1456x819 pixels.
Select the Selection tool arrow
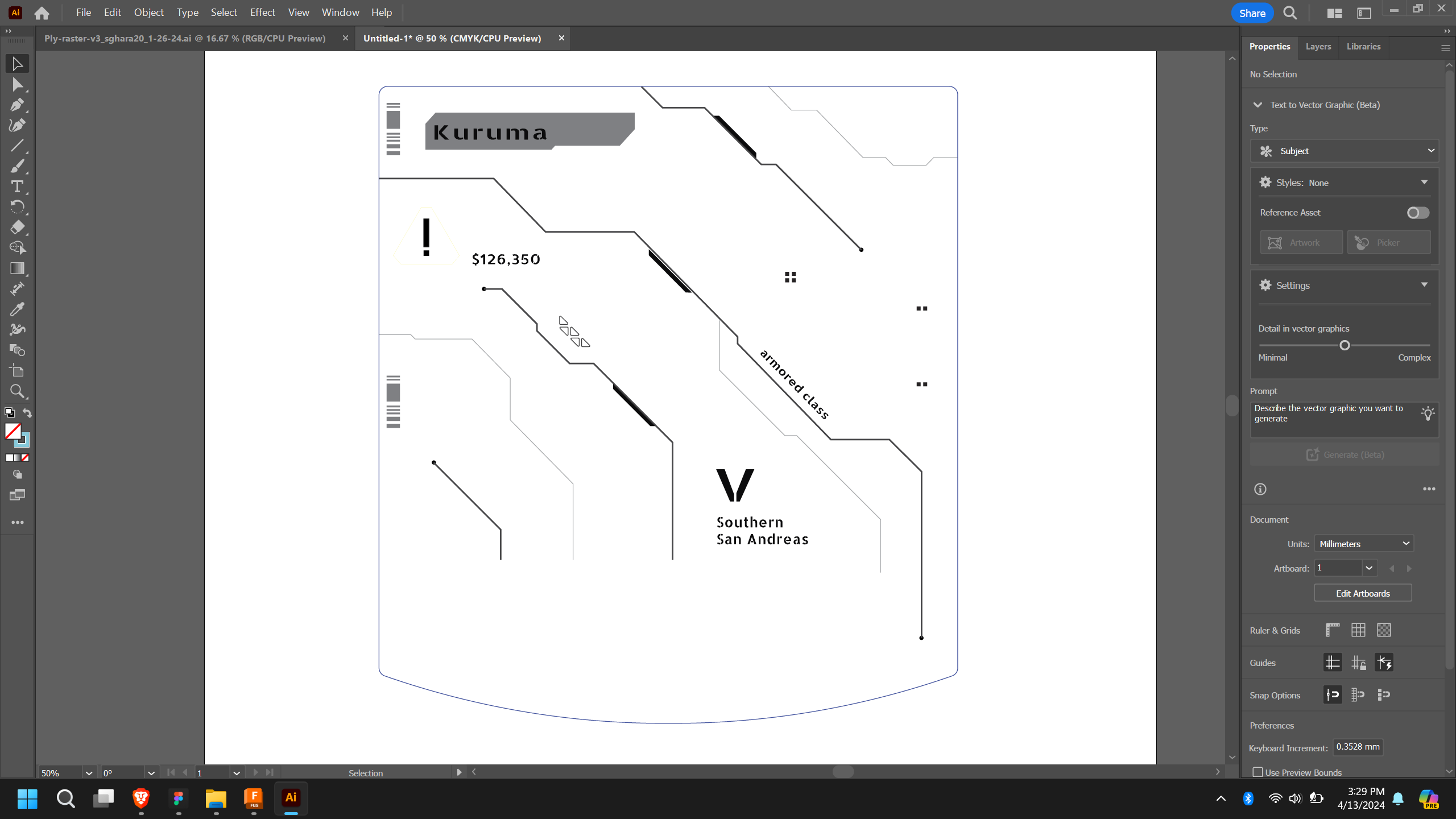pos(17,64)
